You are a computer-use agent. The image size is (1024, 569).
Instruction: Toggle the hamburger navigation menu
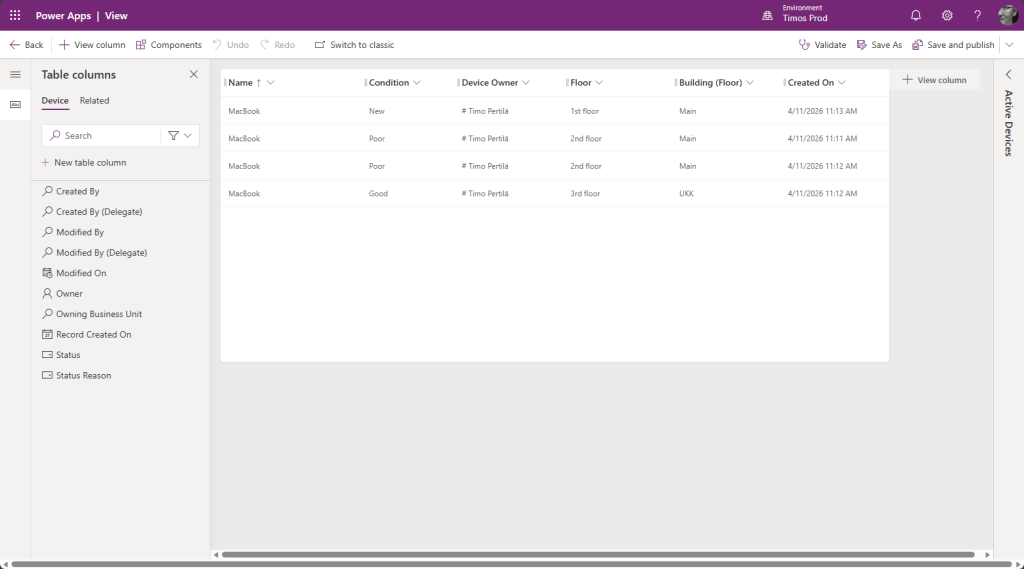[x=15, y=75]
